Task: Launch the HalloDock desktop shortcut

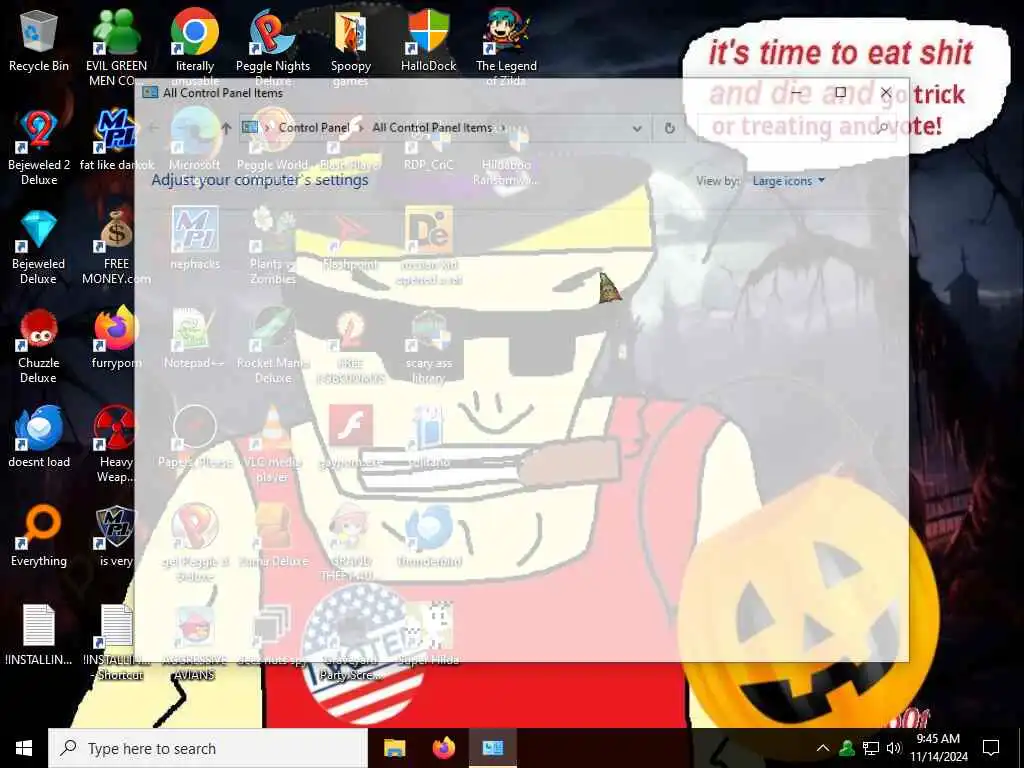Action: [428, 41]
